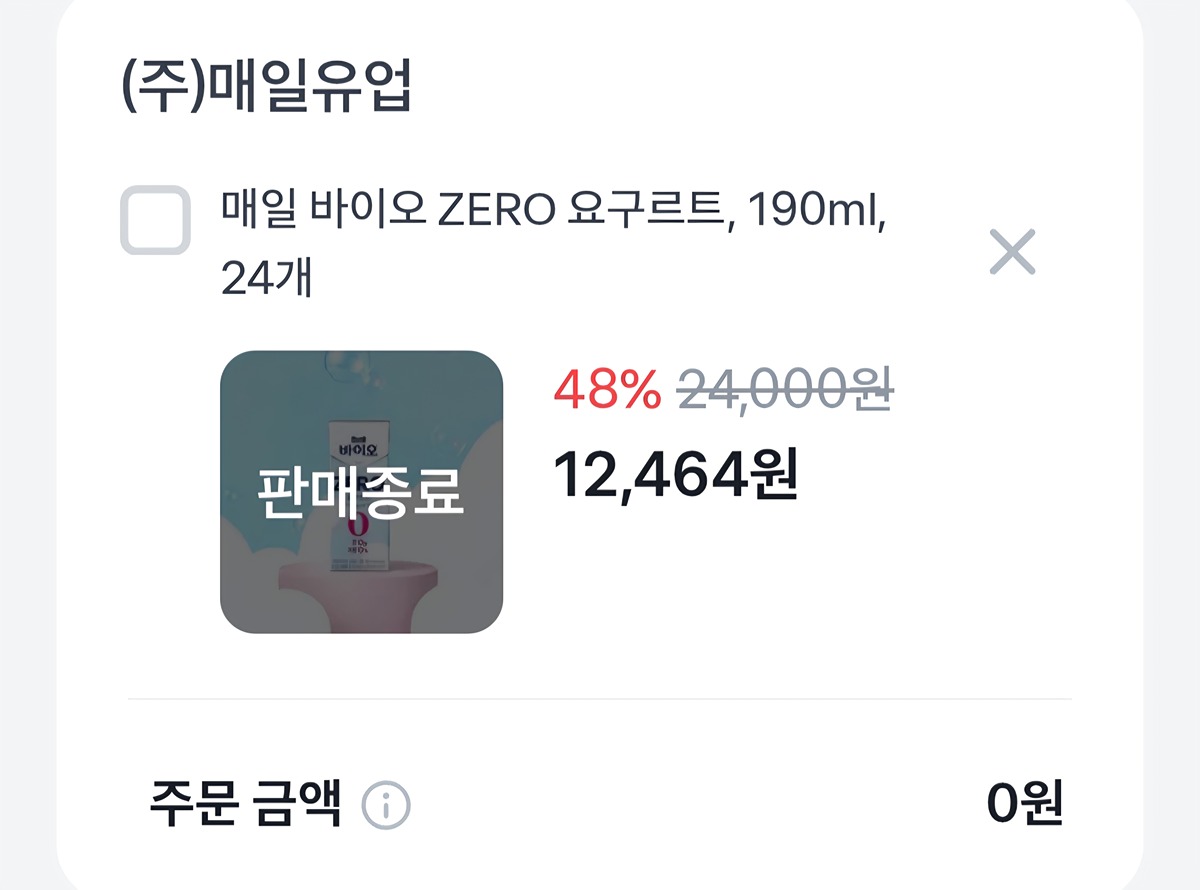Click the divider line above 주문 금액

coord(600,699)
